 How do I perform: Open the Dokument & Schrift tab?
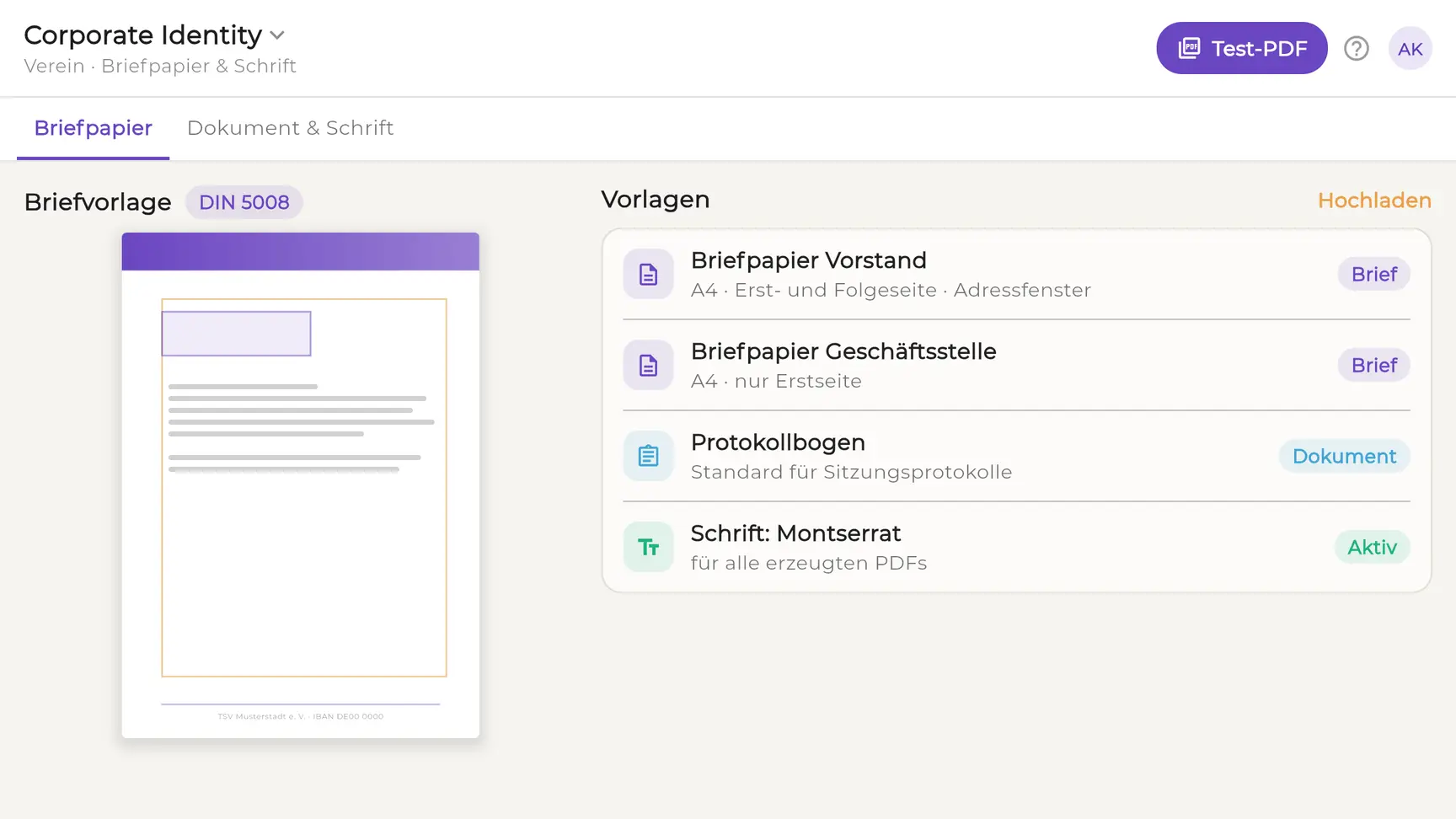tap(290, 128)
